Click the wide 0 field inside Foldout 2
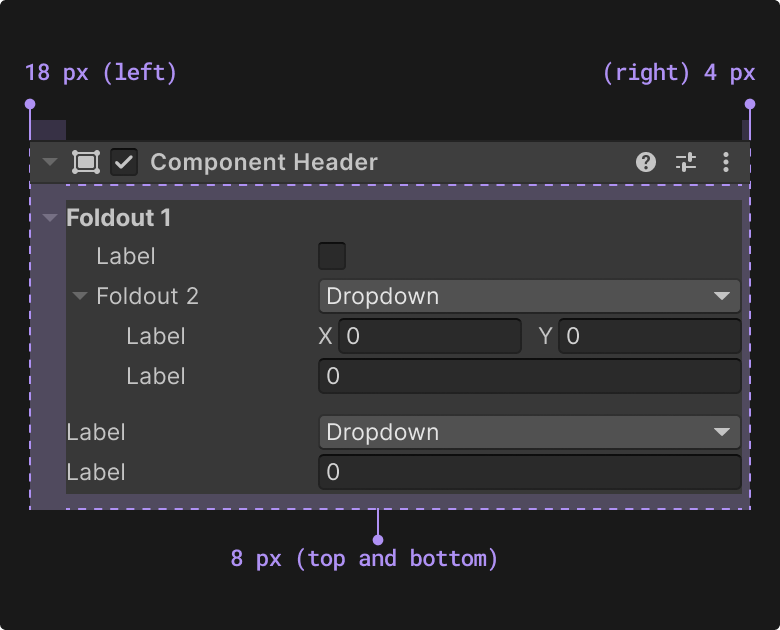This screenshot has height=630, width=780. pyautogui.click(x=530, y=376)
